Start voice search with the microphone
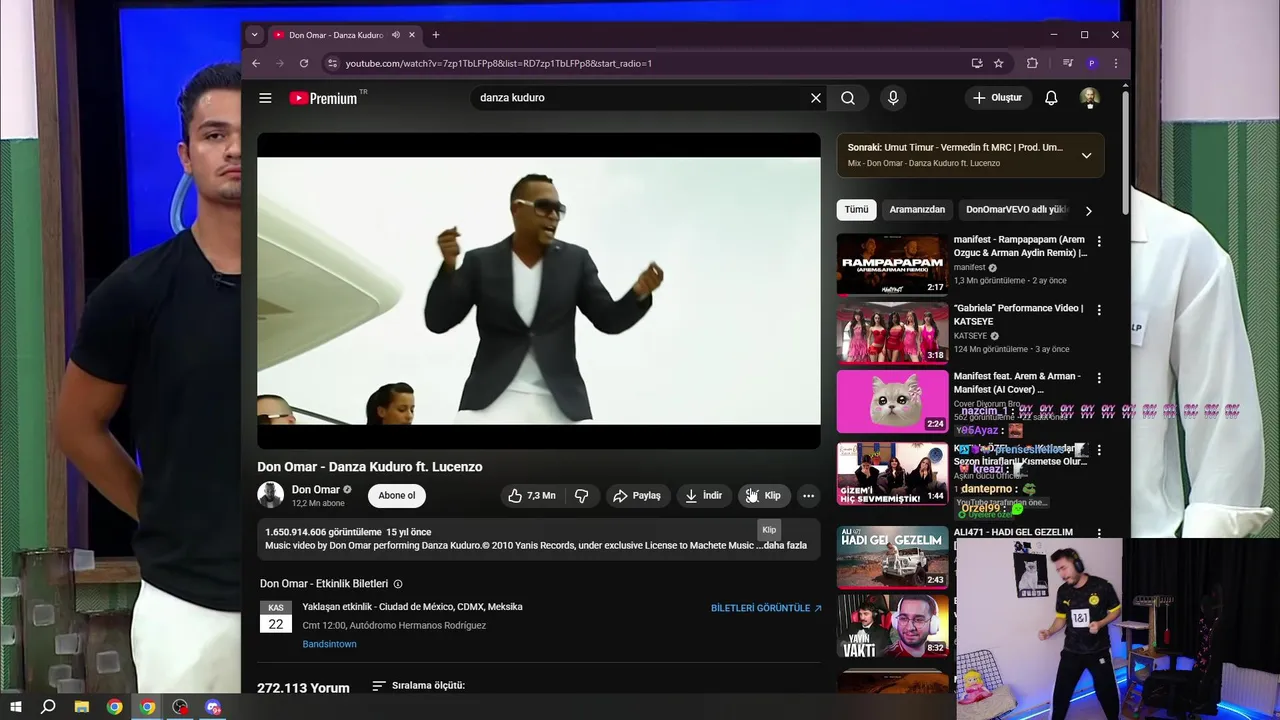 click(x=893, y=98)
